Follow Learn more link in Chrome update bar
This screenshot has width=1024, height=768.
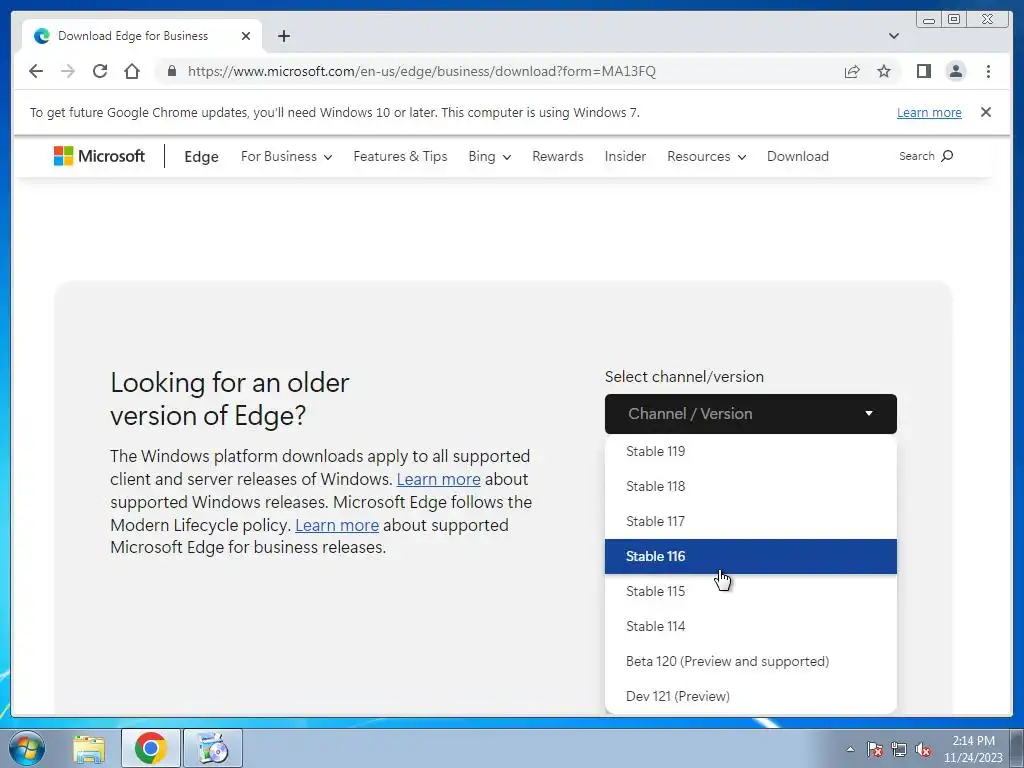pyautogui.click(x=929, y=112)
